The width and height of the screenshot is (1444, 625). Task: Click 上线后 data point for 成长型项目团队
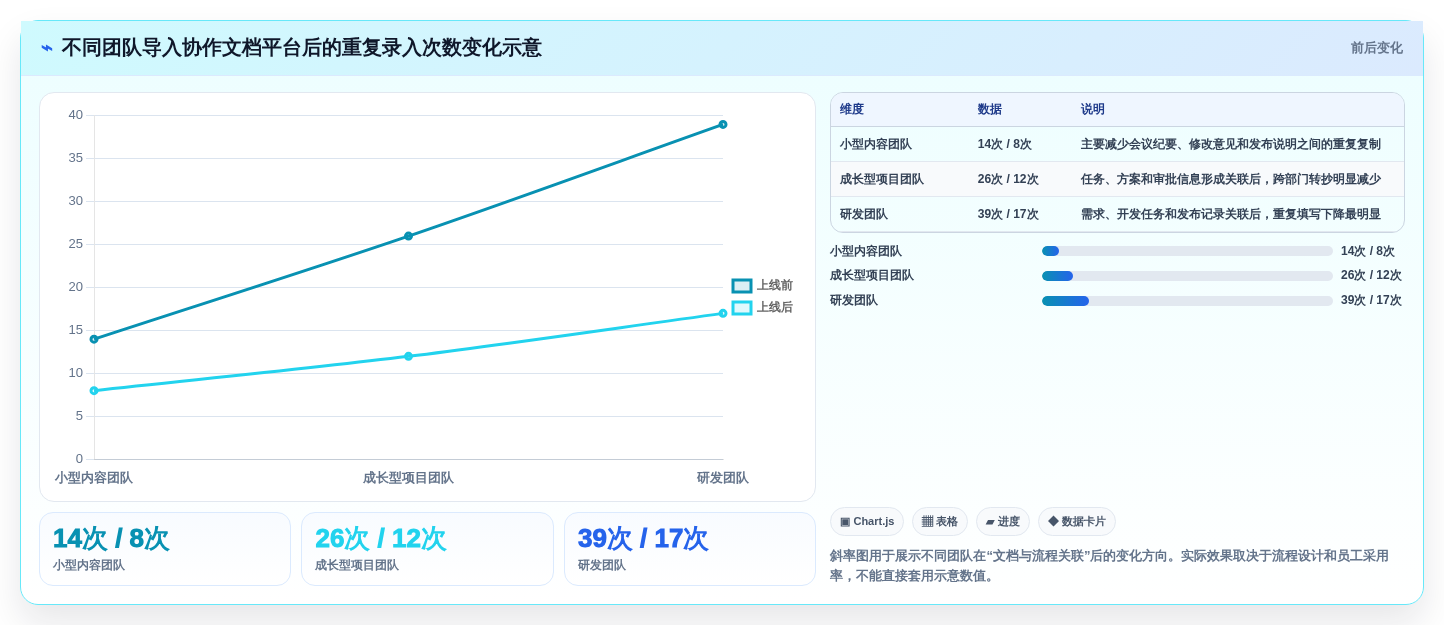pos(408,356)
